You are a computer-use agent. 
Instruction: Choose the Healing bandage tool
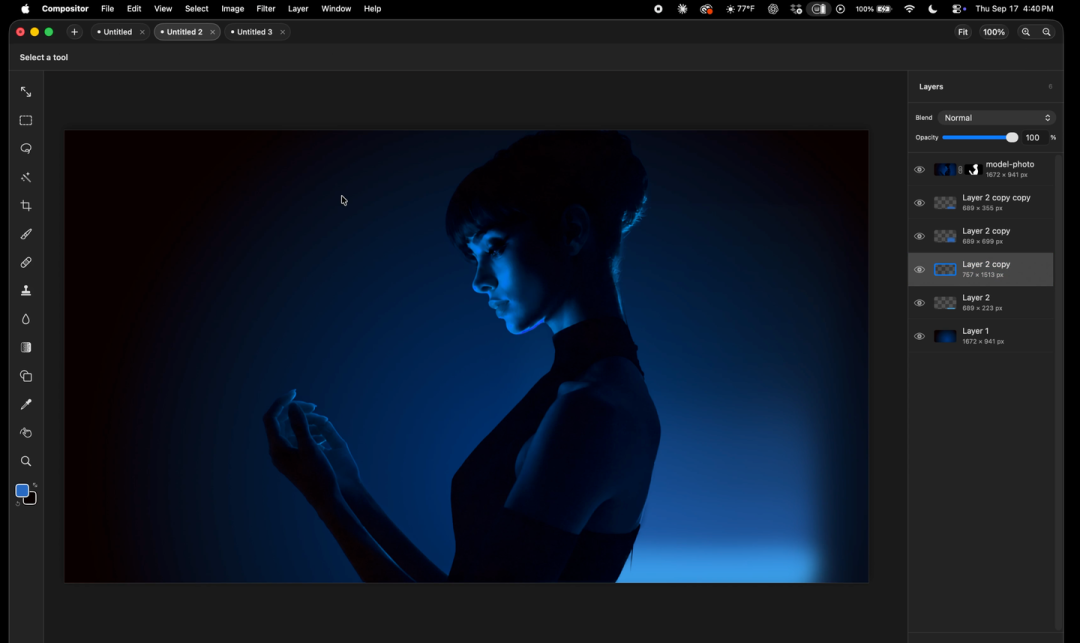(x=25, y=262)
